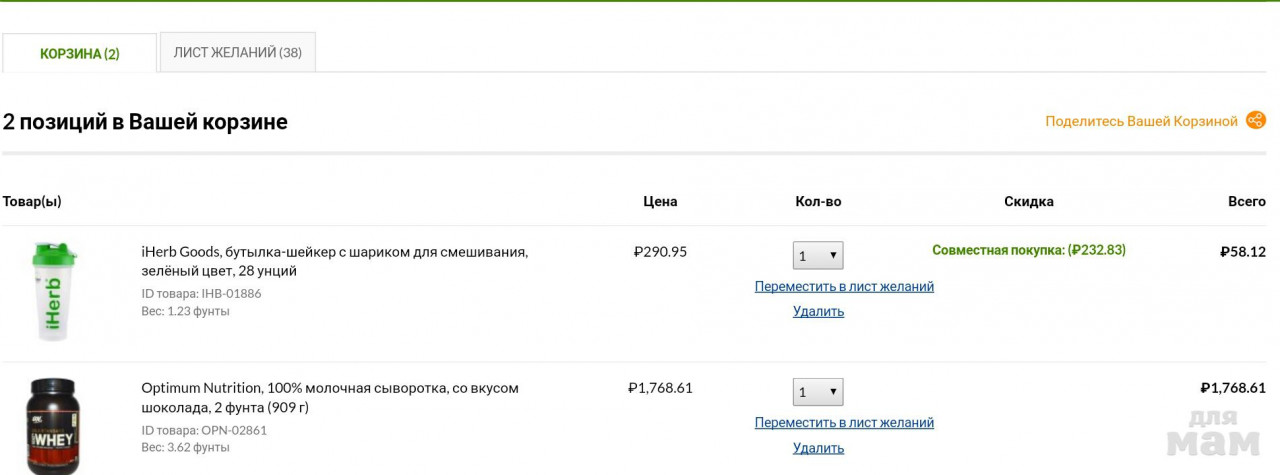The image size is (1280, 475).
Task: Click the 'Цена' column header
Action: tap(660, 201)
